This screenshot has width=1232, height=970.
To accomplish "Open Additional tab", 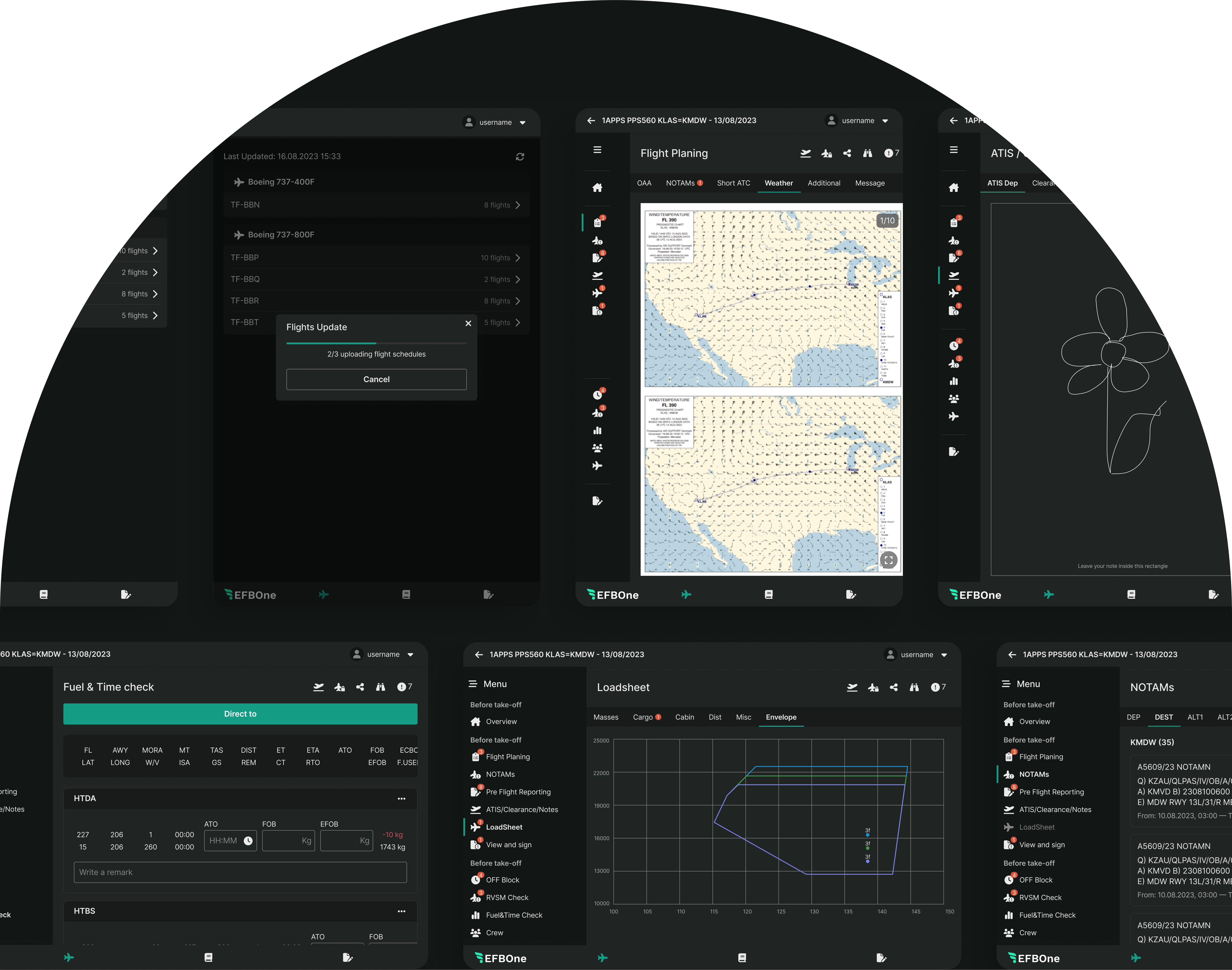I will (x=824, y=183).
